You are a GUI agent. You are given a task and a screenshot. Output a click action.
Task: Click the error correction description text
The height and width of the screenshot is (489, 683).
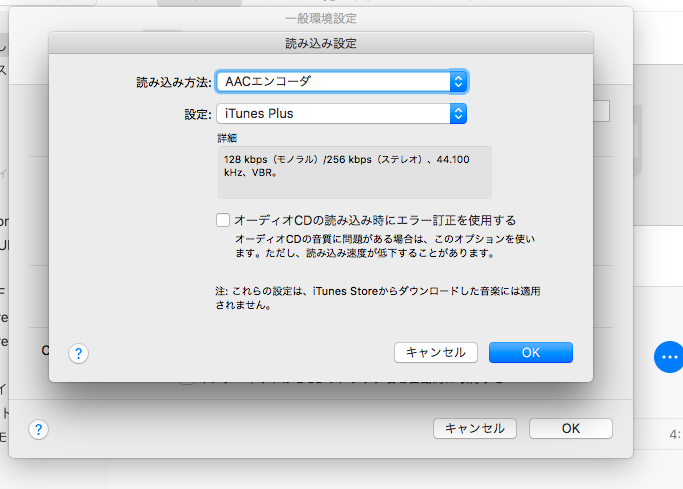pyautogui.click(x=385, y=246)
